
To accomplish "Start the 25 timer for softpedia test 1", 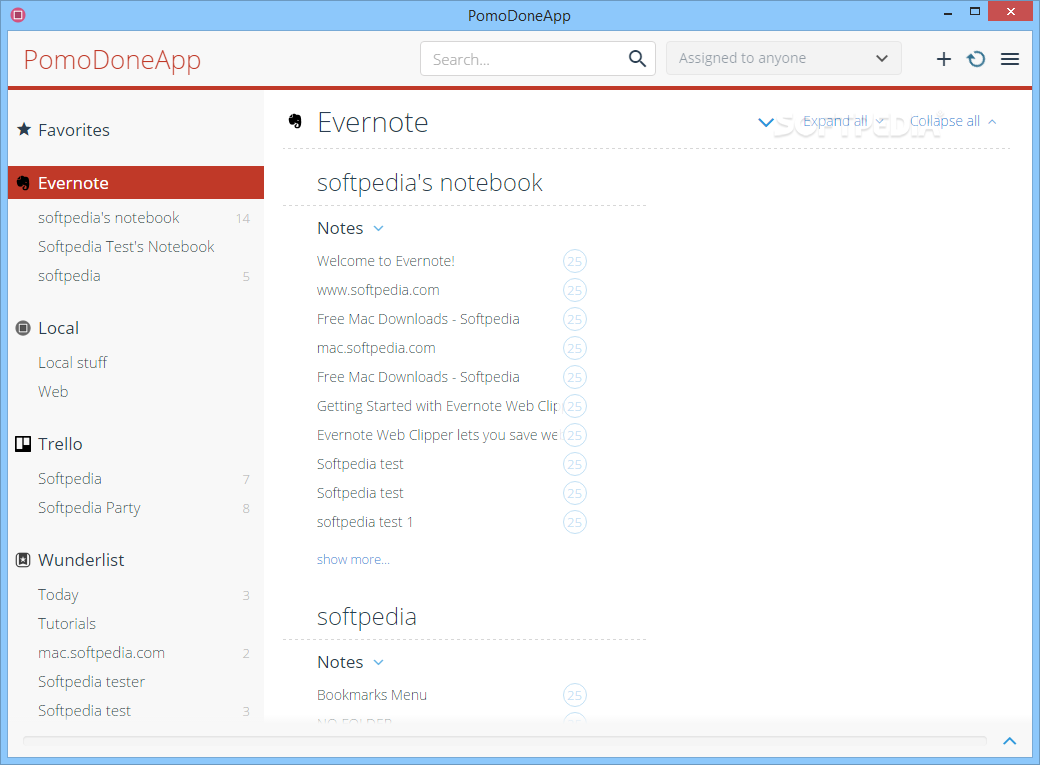I will click(574, 522).
